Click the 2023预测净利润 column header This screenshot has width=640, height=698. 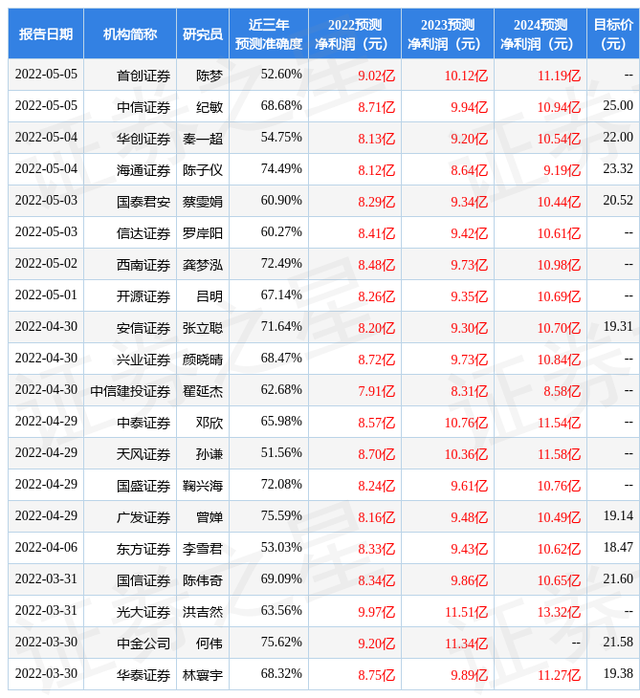coord(448,34)
